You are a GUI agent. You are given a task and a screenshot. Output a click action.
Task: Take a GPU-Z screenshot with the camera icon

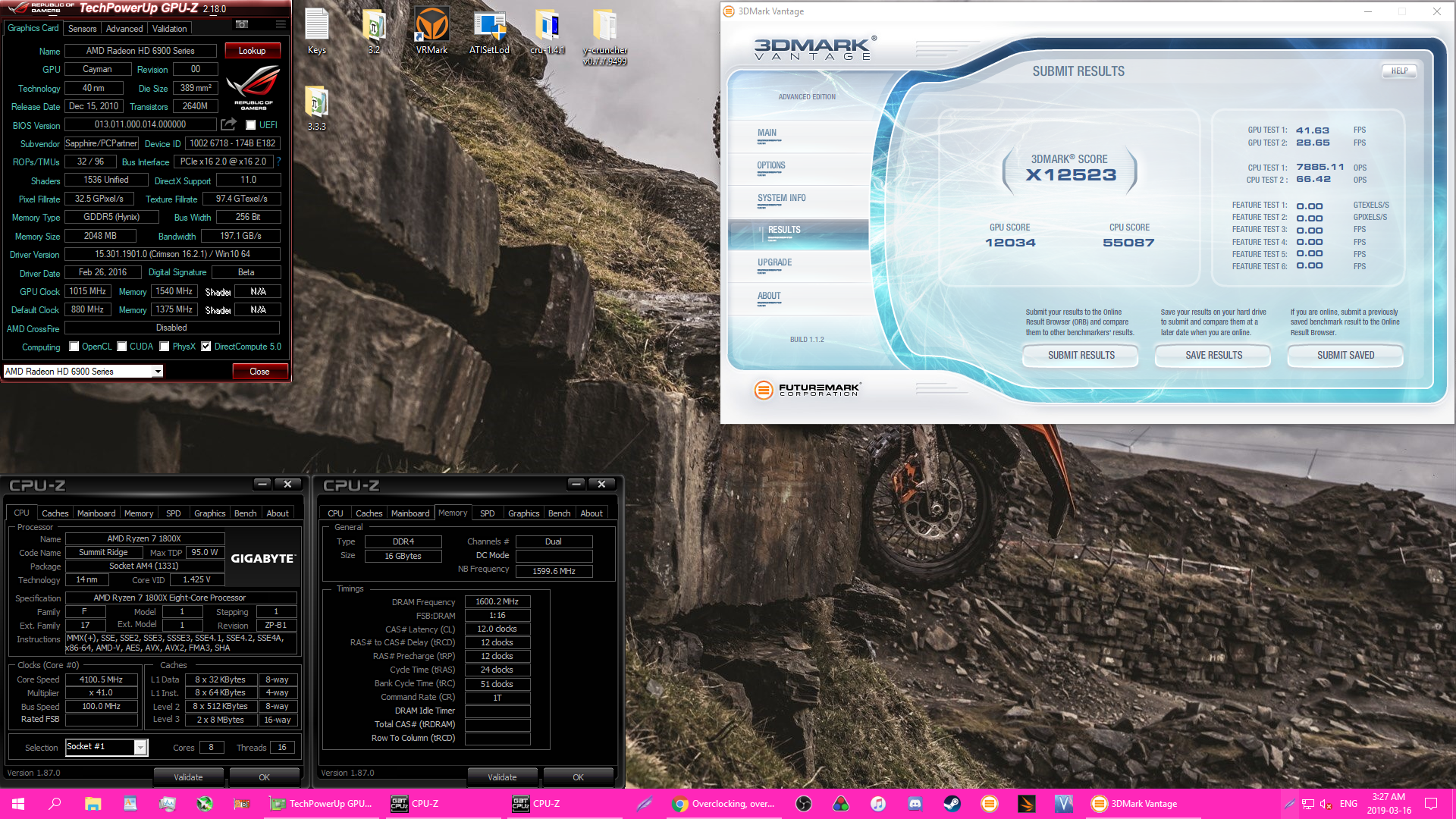(x=242, y=24)
